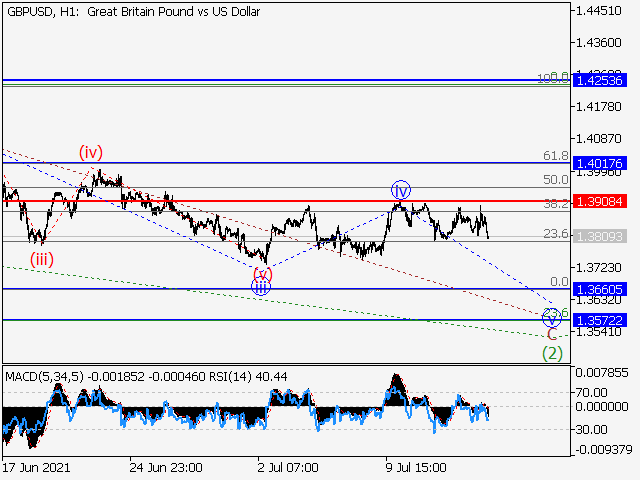Click the MACD(5,34,5) indicator label
Viewport: 640px width, 480px height.
point(44,376)
